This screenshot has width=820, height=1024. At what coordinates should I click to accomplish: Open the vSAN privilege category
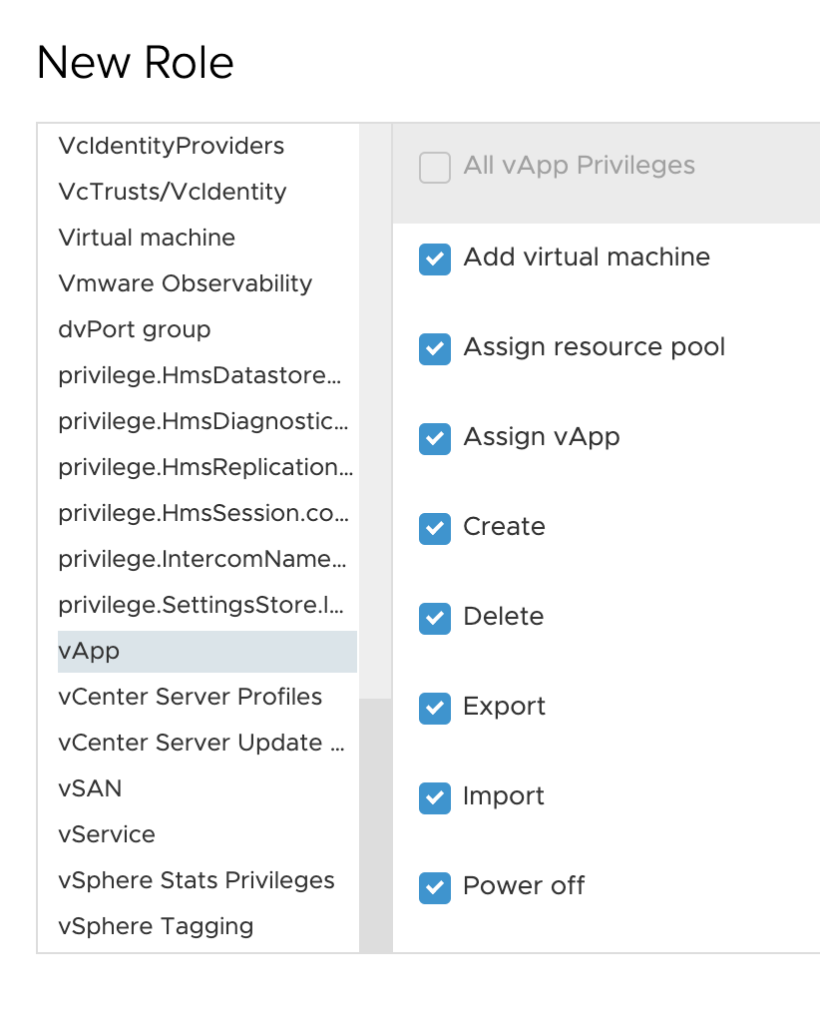tap(90, 788)
